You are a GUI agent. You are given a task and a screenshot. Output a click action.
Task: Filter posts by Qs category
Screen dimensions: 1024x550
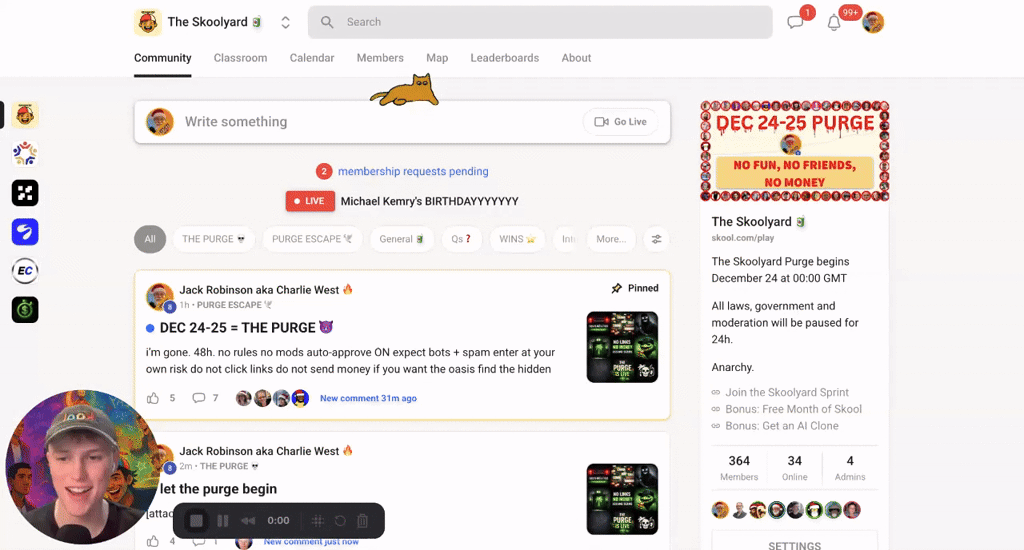click(461, 239)
